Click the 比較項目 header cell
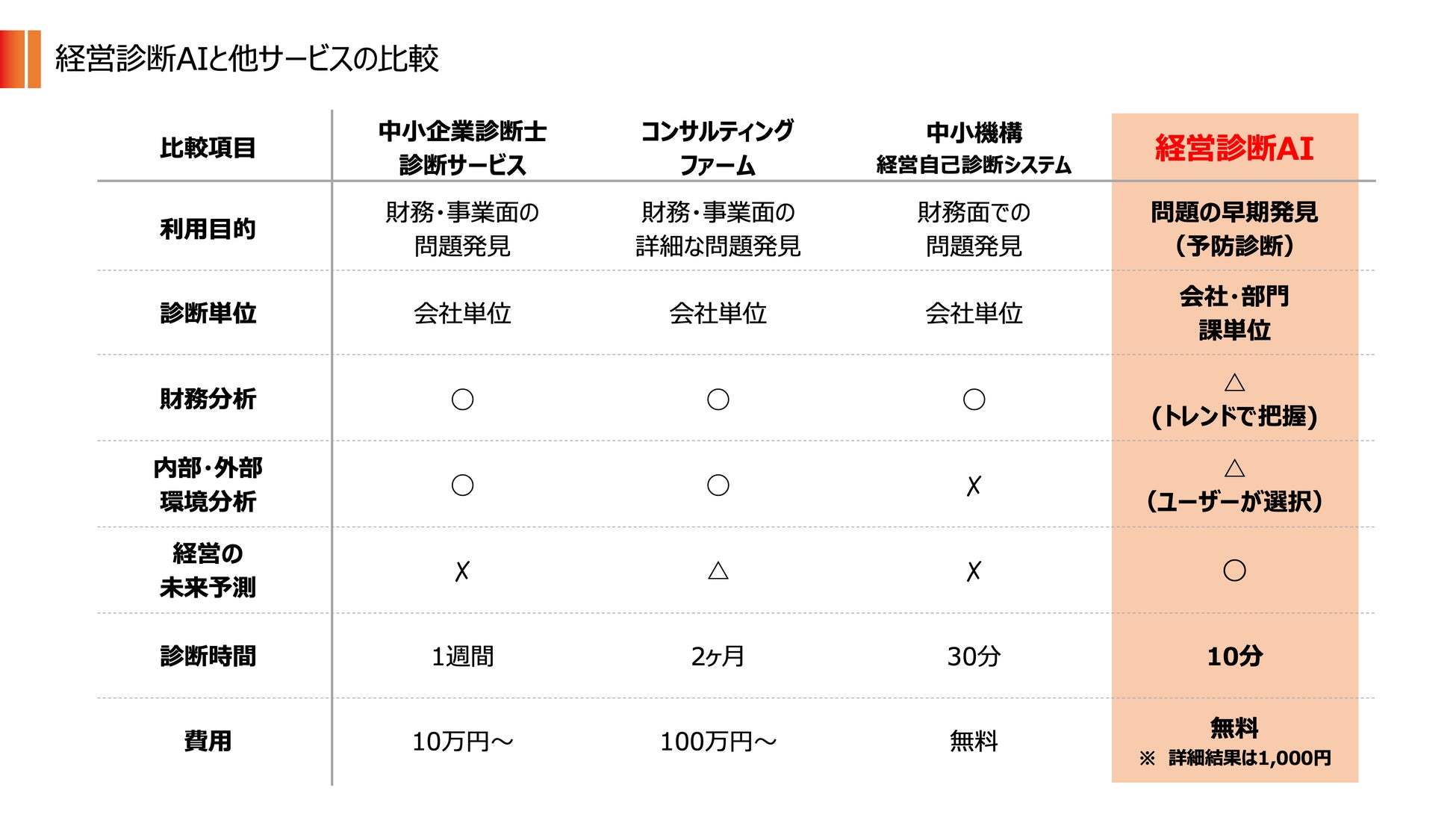Viewport: 1456px width, 817px height. (x=208, y=148)
